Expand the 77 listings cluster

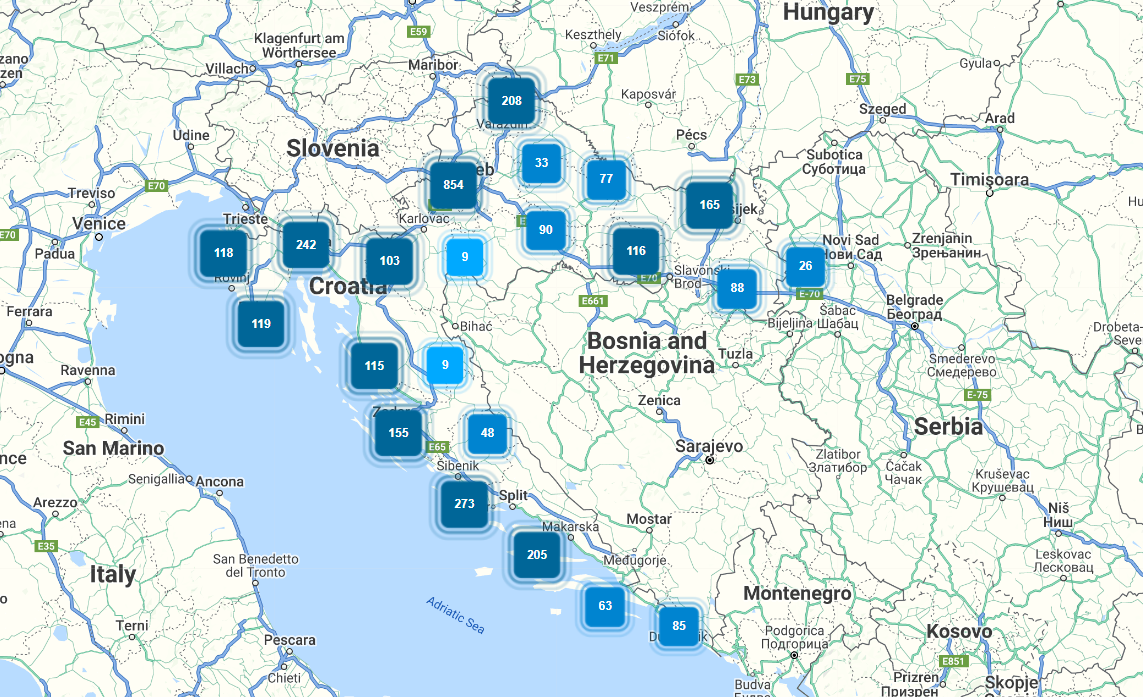[x=606, y=179]
